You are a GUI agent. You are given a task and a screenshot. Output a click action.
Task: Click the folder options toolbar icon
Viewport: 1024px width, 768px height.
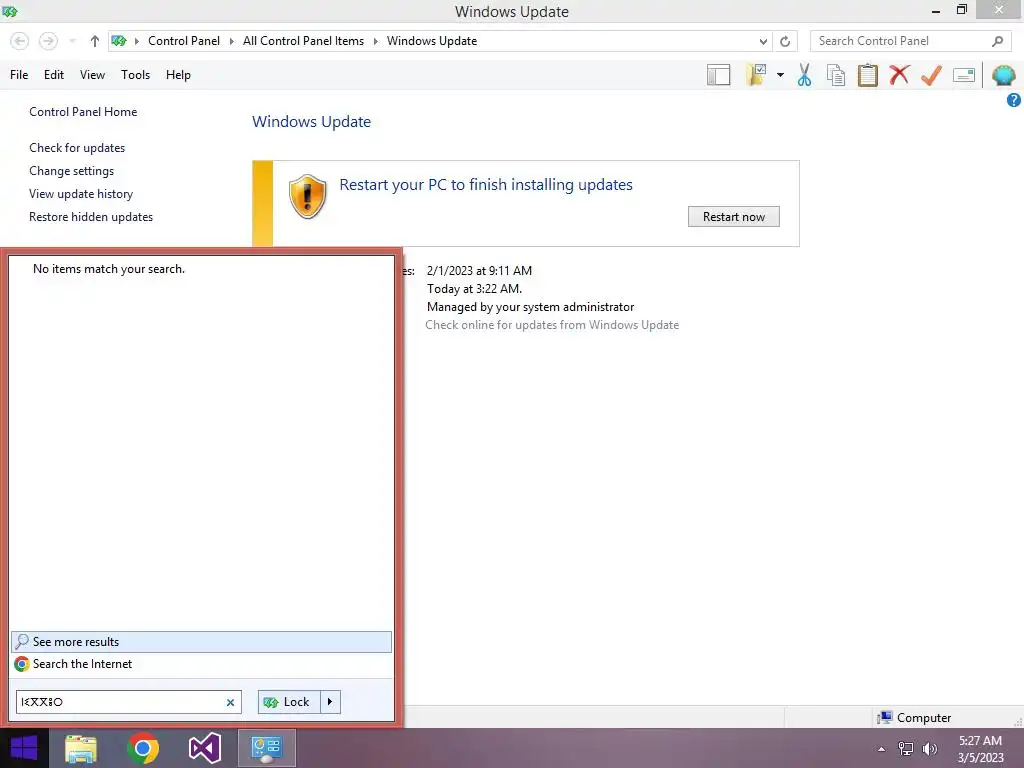(756, 75)
